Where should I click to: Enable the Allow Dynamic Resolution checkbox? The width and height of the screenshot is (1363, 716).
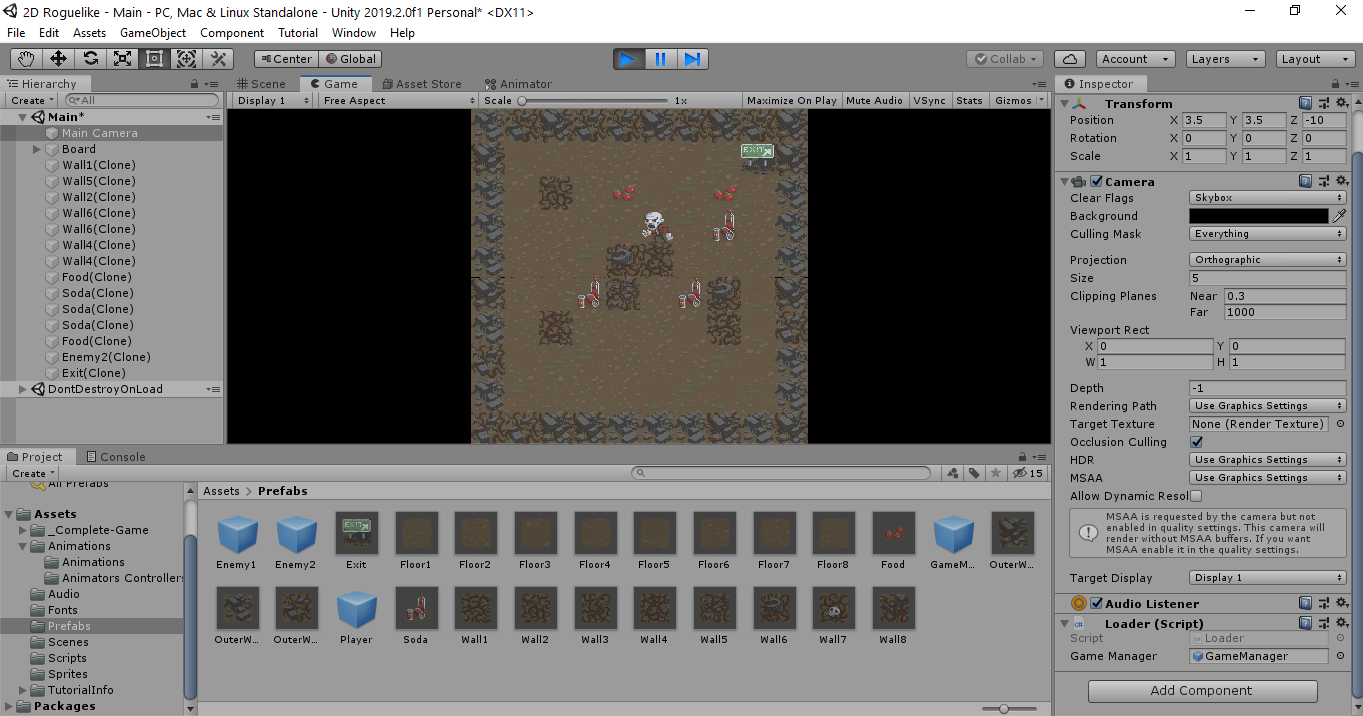[1197, 496]
